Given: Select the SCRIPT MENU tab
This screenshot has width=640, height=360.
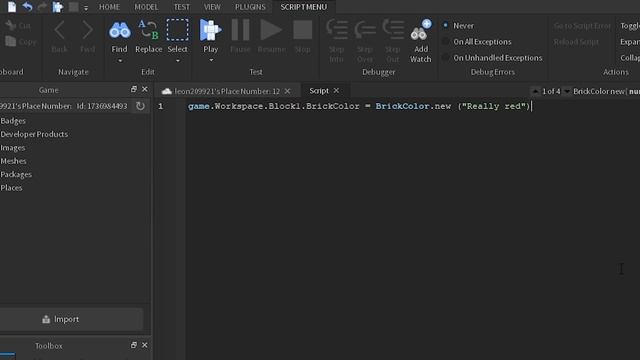Looking at the screenshot, I should click(x=304, y=7).
